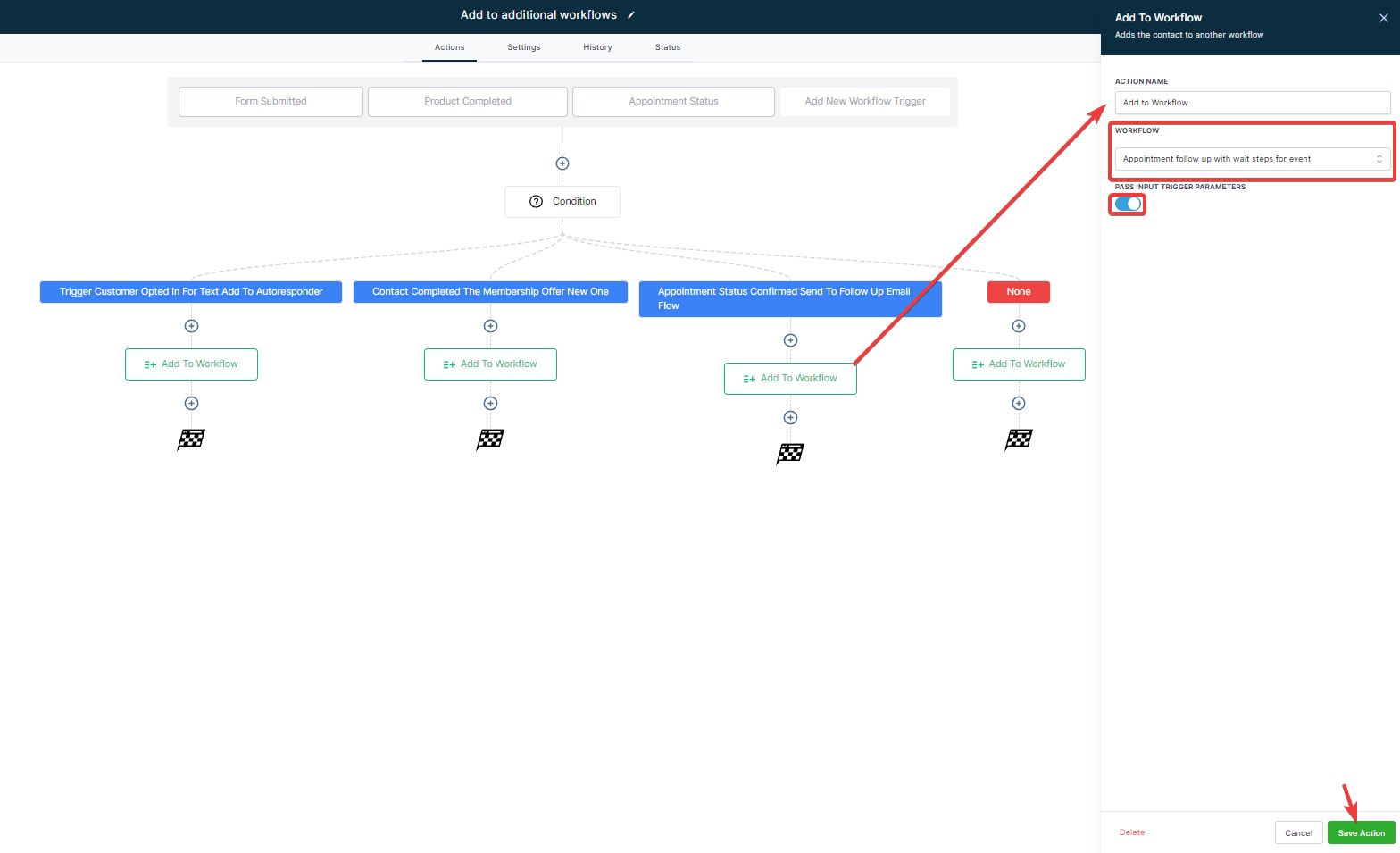This screenshot has height=853, width=1400.
Task: Edit workflow name with pencil icon
Action: coord(631,15)
